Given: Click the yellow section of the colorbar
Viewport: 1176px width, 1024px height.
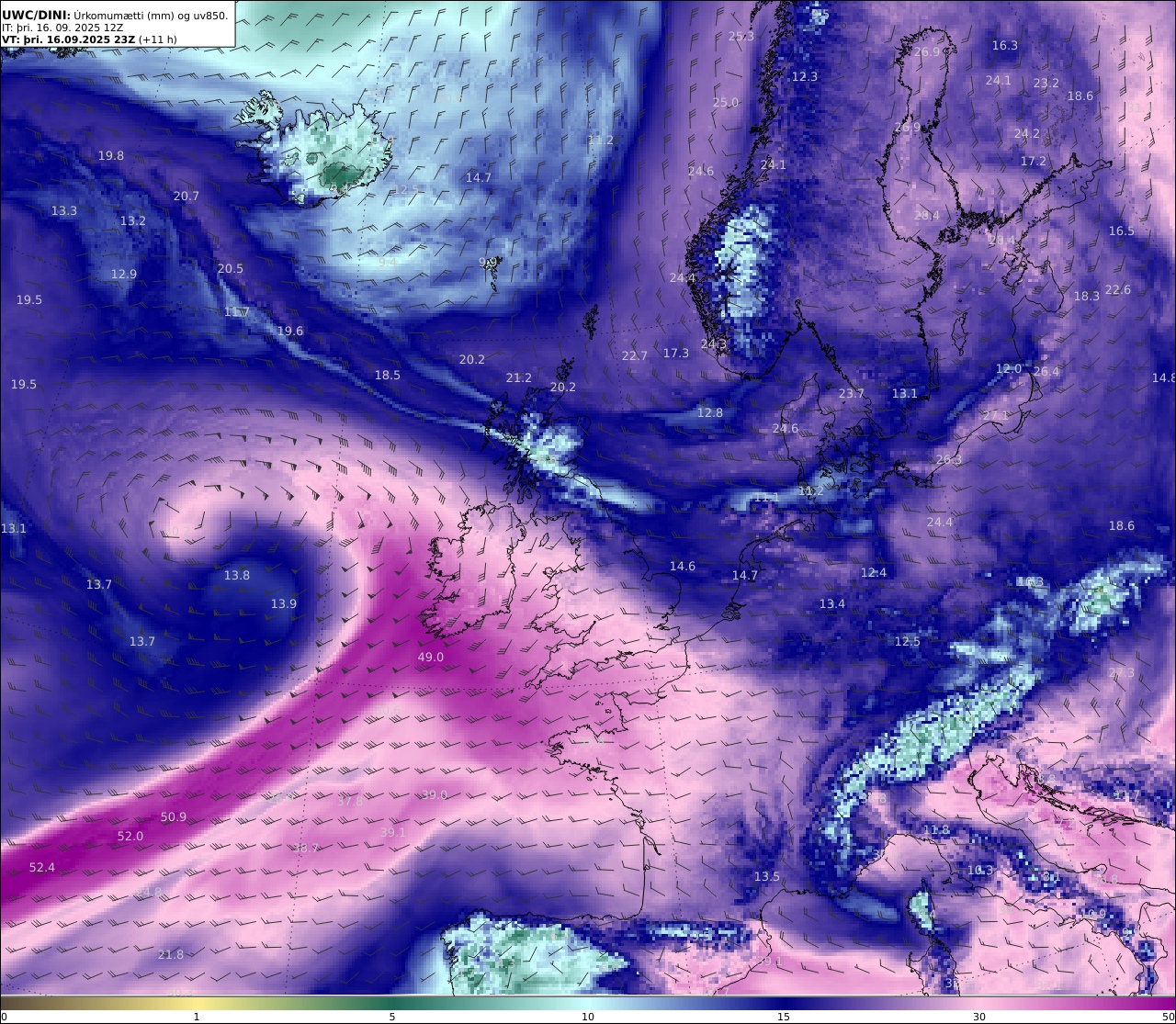Looking at the screenshot, I should click(197, 1003).
